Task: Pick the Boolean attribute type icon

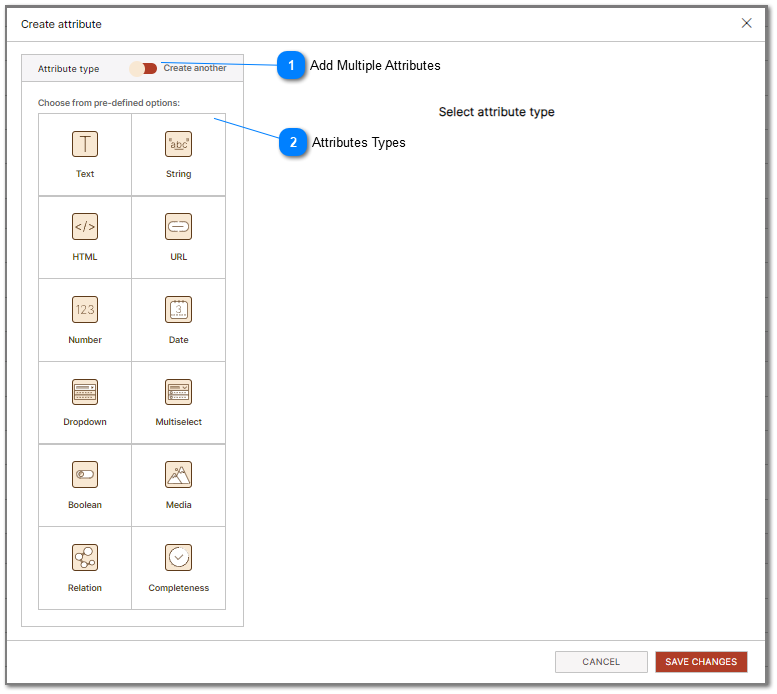Action: [x=85, y=475]
